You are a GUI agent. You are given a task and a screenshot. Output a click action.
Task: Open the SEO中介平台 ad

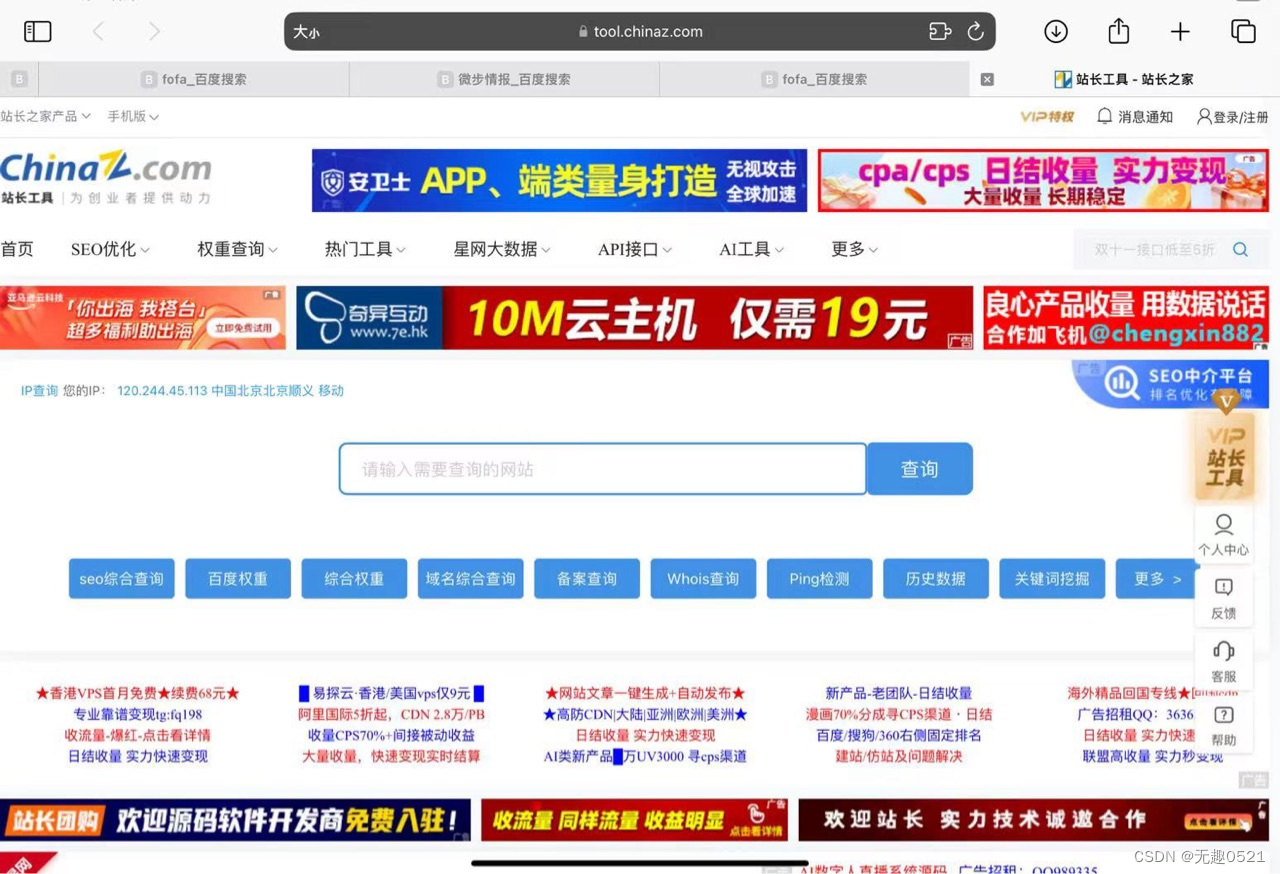click(x=1171, y=384)
